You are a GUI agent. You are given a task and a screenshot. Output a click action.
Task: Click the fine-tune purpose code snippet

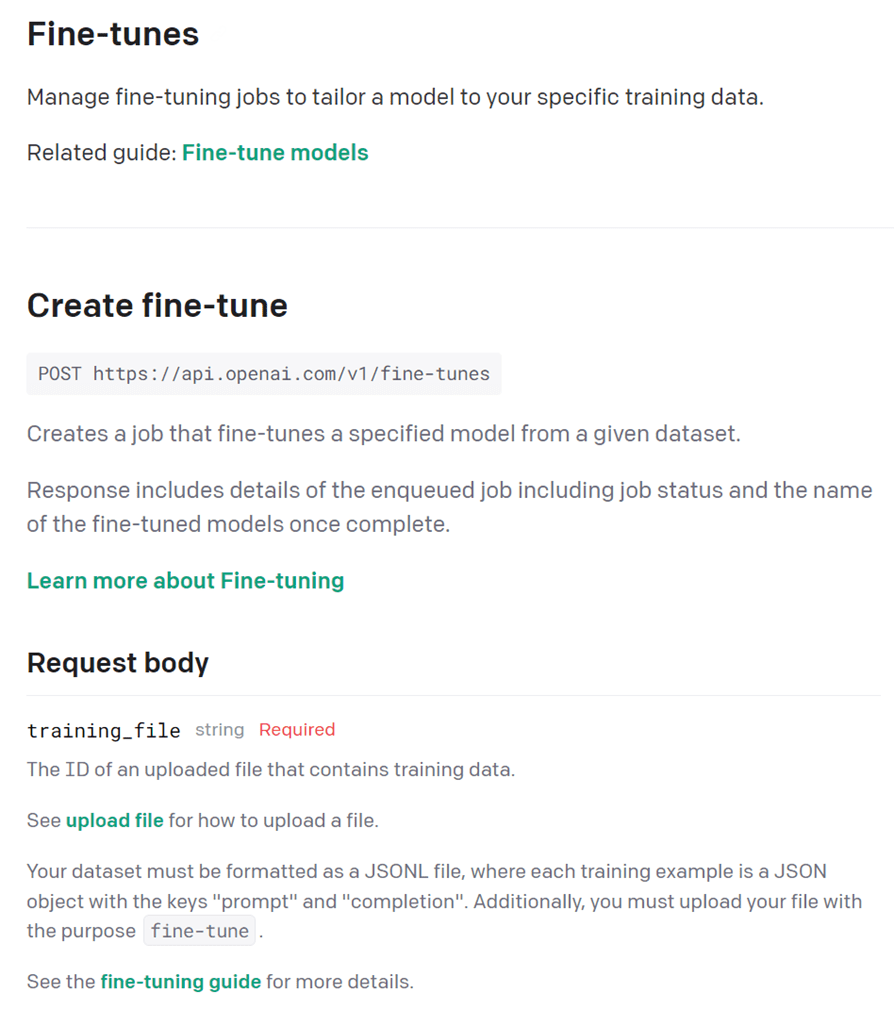point(200,931)
